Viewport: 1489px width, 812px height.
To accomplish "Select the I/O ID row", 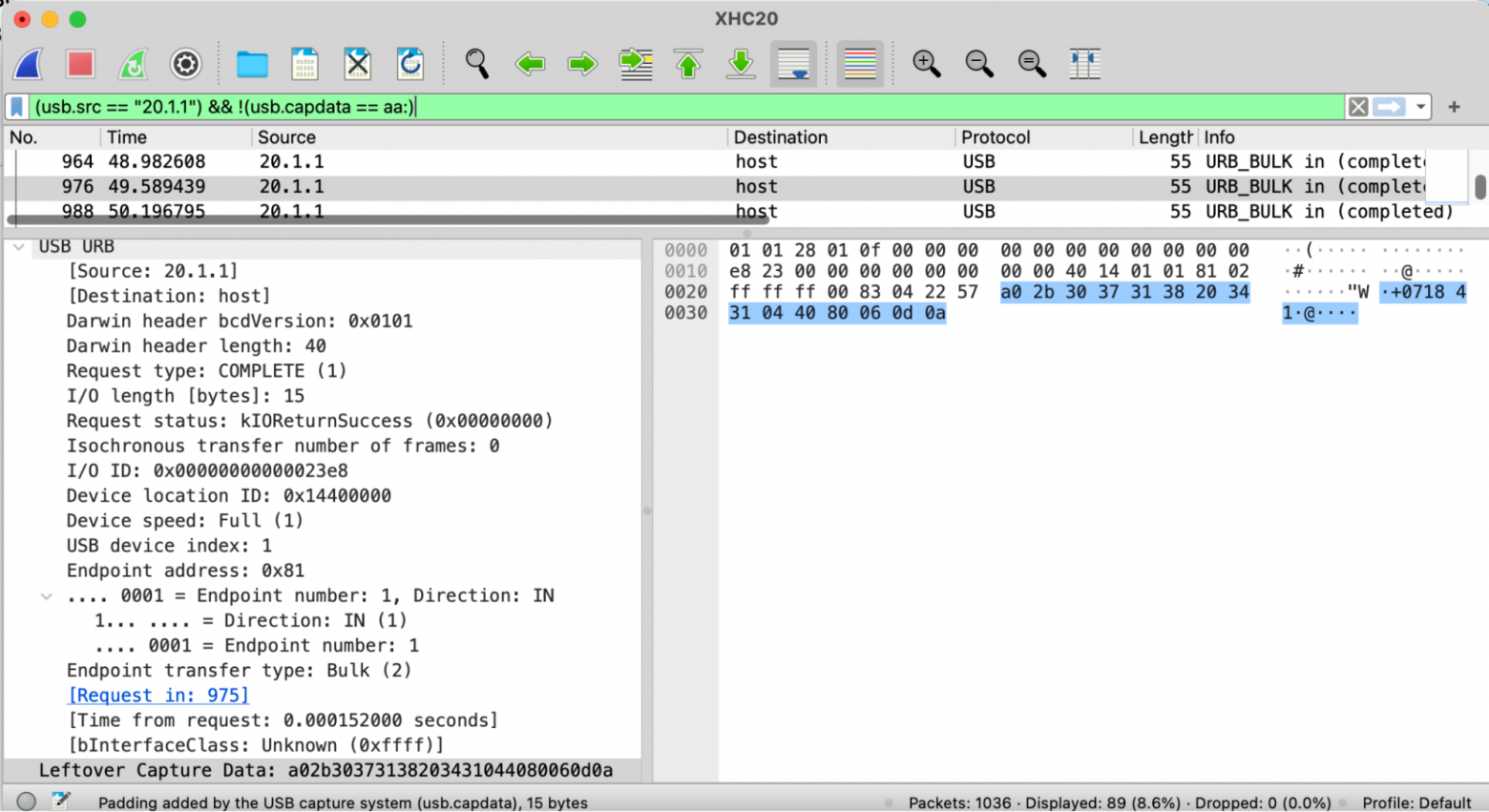I will point(323,471).
